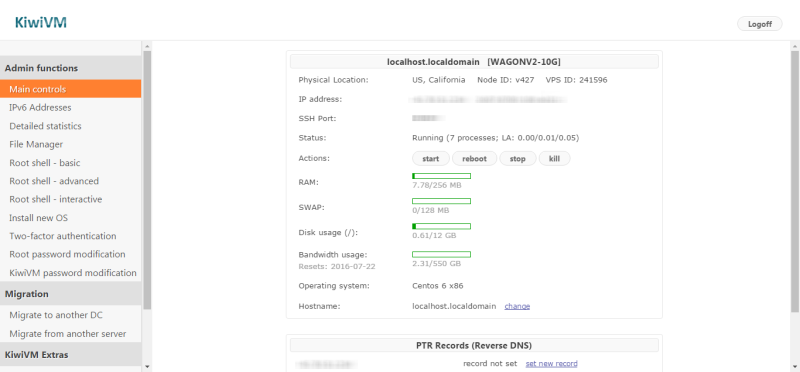Open Main controls menu item
This screenshot has height=372, width=800.
(x=70, y=89)
